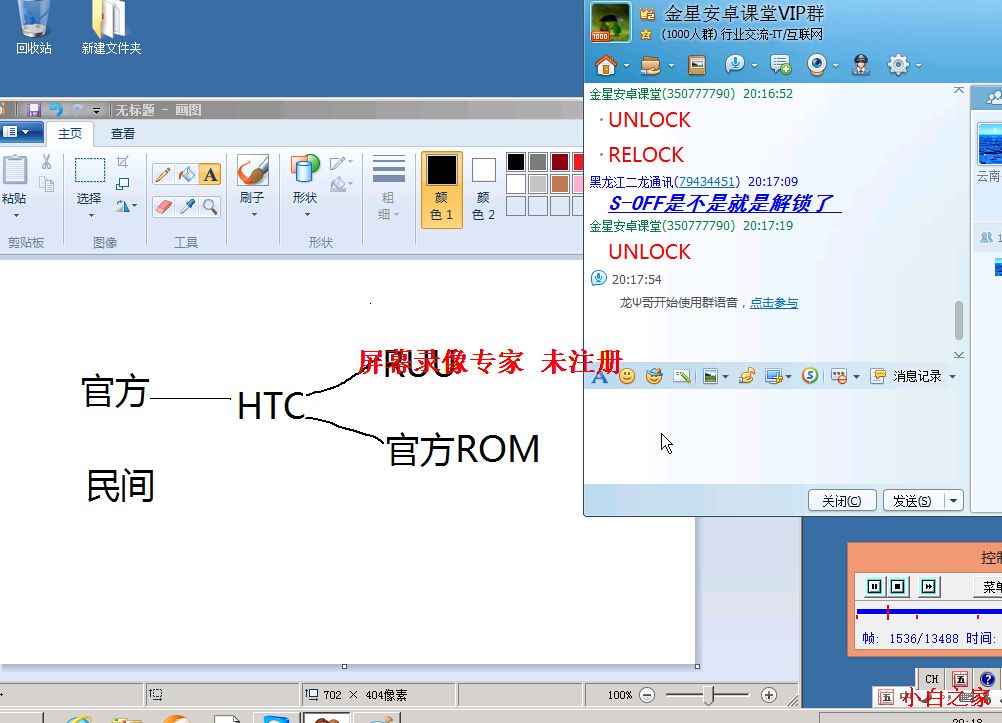The image size is (1002, 723).
Task: Expand the Paste (粘贴) dropdown arrow
Action: click(x=15, y=215)
